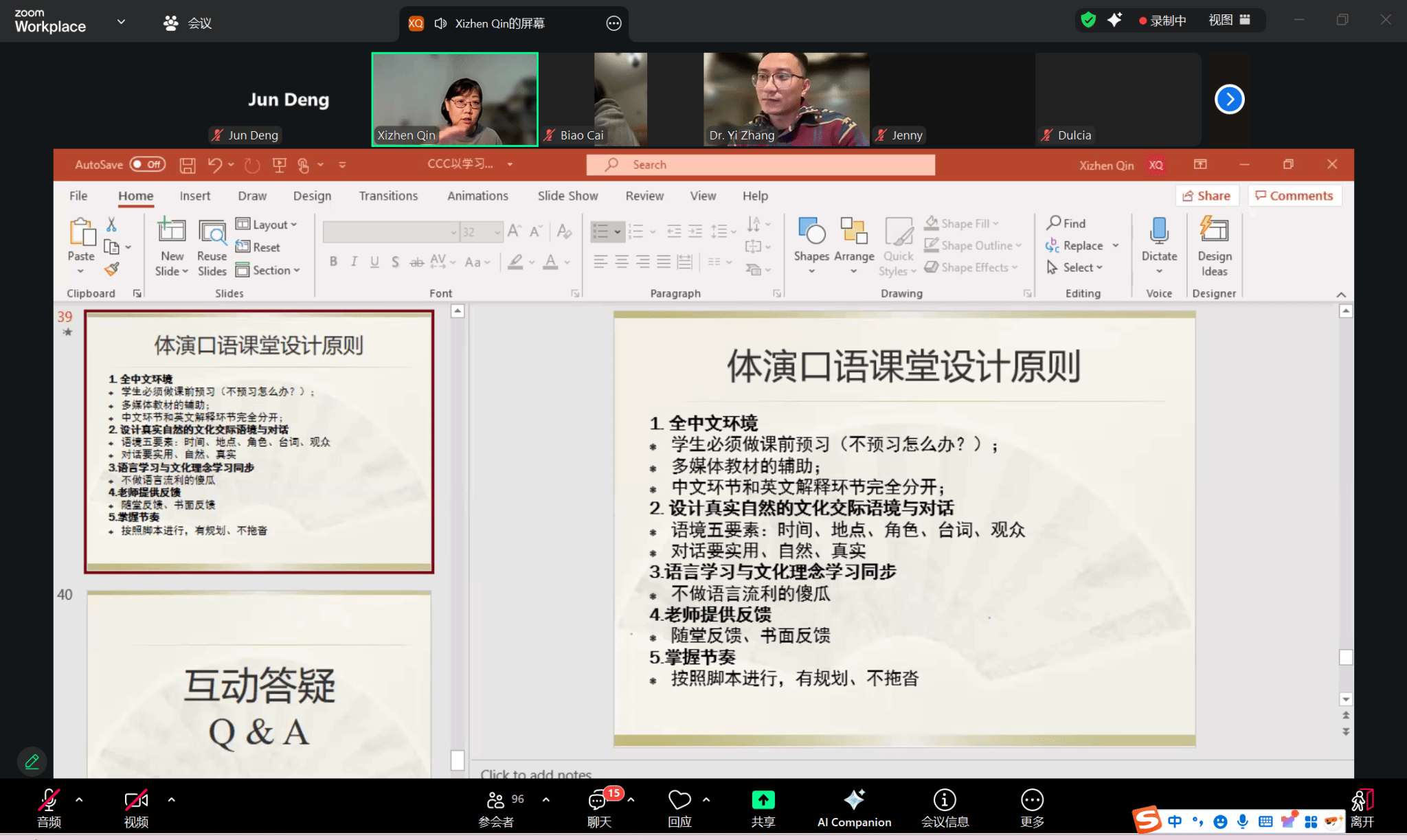This screenshot has height=840, width=1407.
Task: Click the Comments button
Action: [1294, 196]
